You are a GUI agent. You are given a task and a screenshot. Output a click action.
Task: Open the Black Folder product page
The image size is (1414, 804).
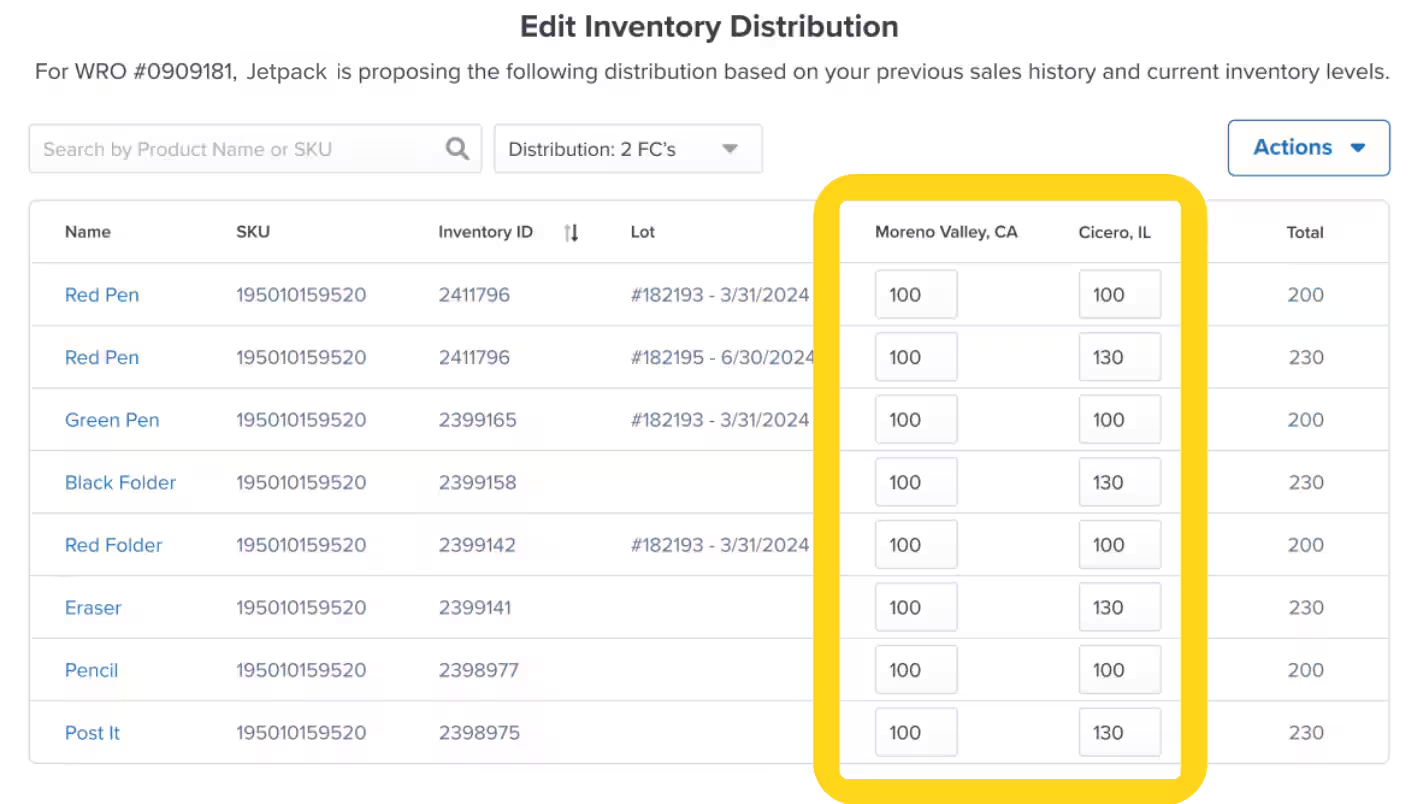tap(120, 482)
